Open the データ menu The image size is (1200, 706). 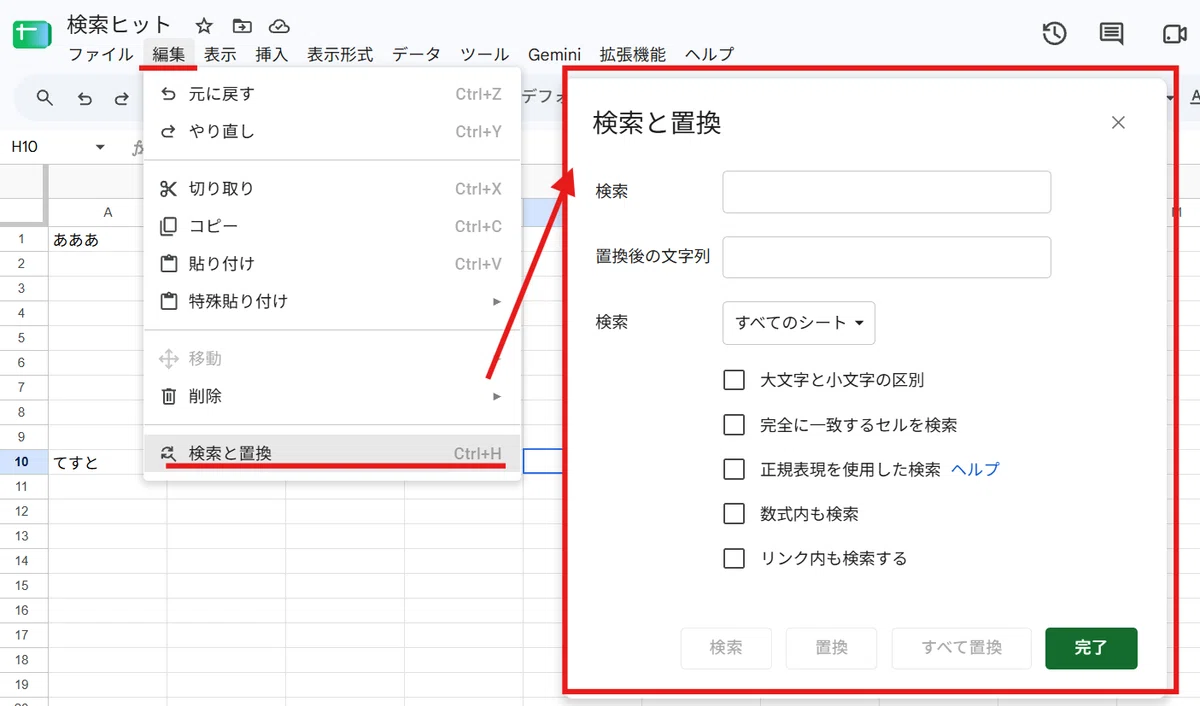click(x=416, y=55)
